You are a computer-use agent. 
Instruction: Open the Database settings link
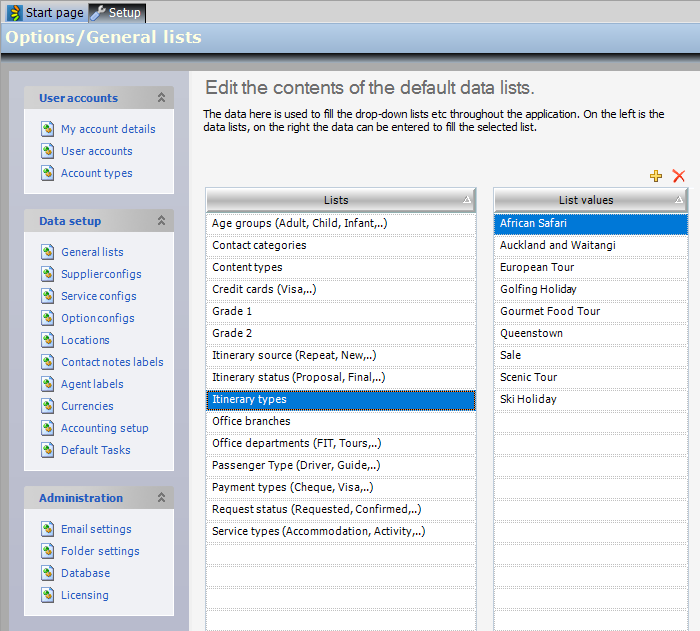click(x=85, y=573)
